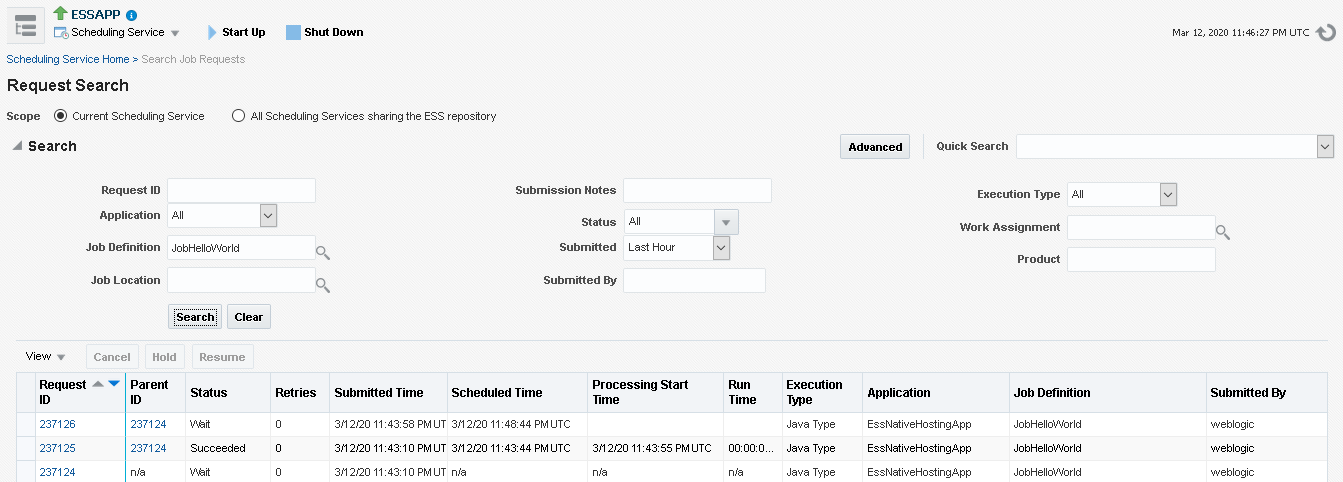Open request ID 237124 link in last row
Image resolution: width=1343 pixels, height=482 pixels.
click(x=57, y=472)
